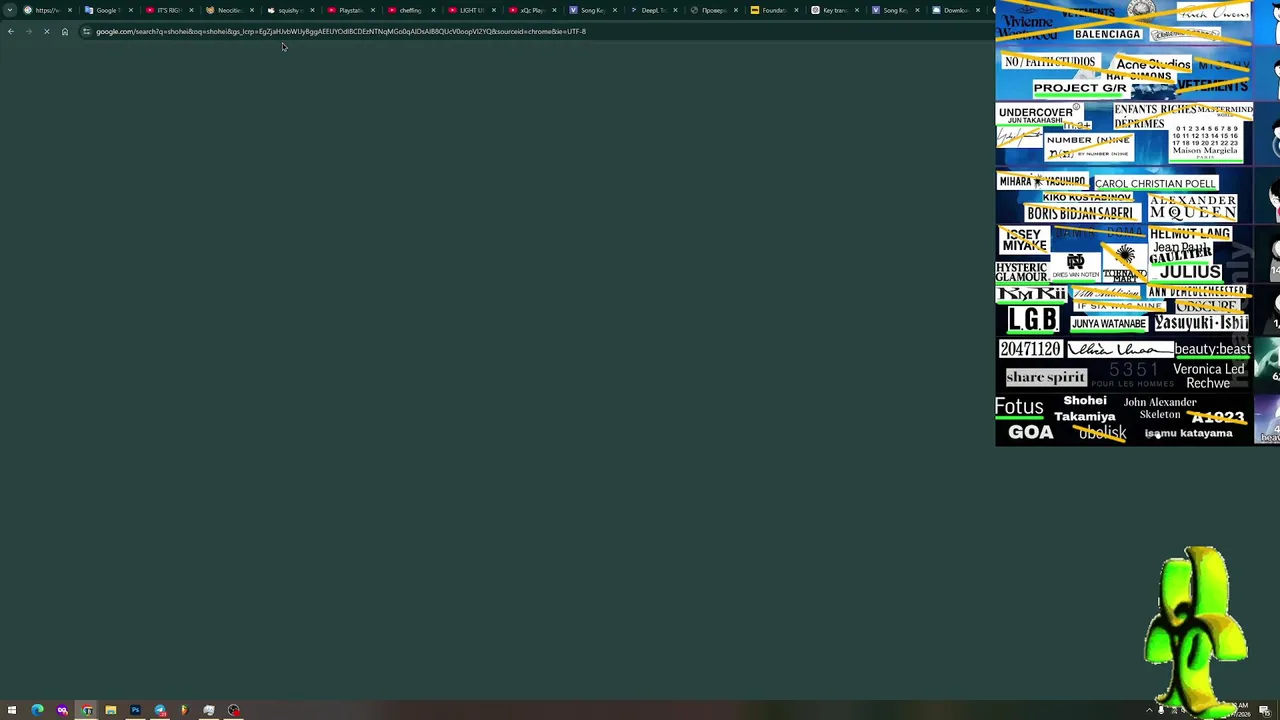The width and height of the screenshot is (1280, 720).
Task: Close the DeepL tab
Action: pos(675,10)
